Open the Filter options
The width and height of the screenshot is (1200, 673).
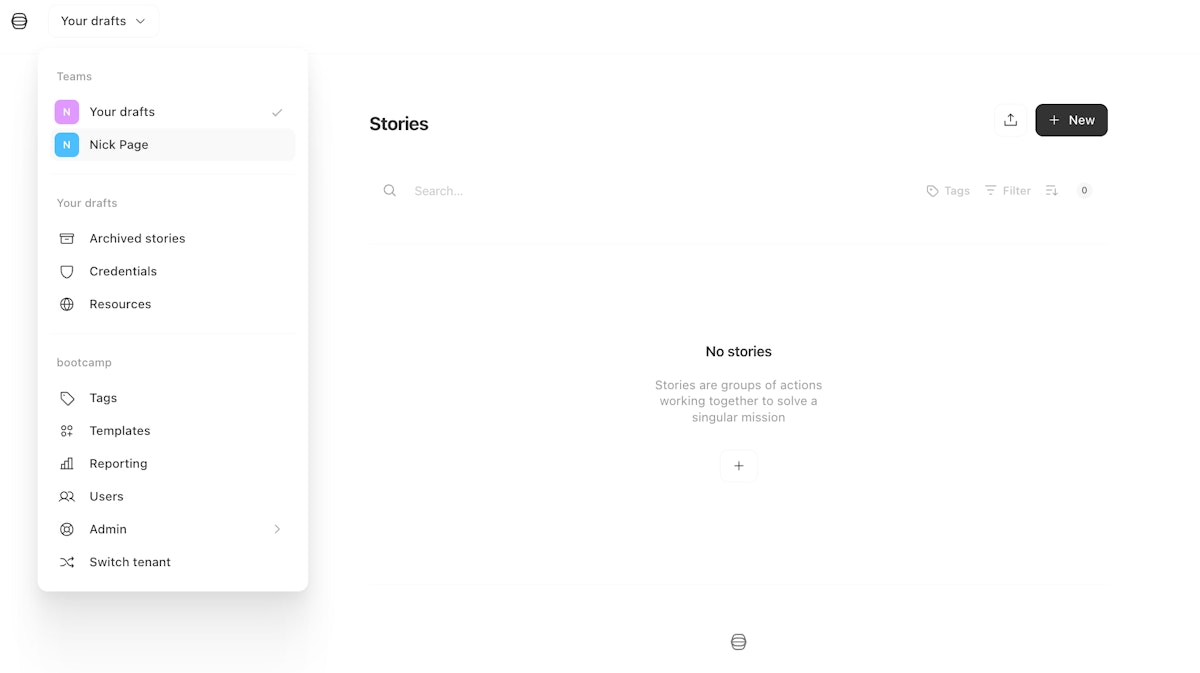point(1007,191)
